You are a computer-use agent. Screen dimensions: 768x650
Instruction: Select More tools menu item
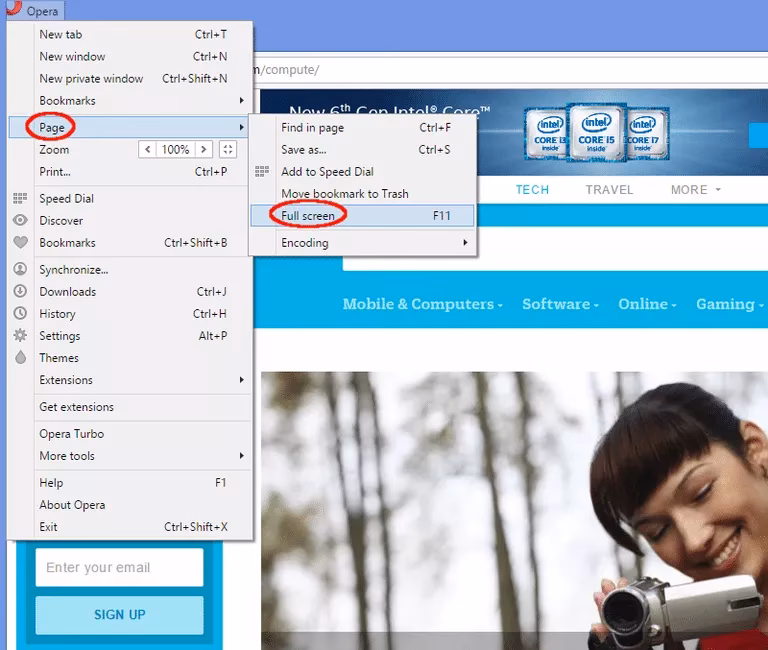(131, 456)
